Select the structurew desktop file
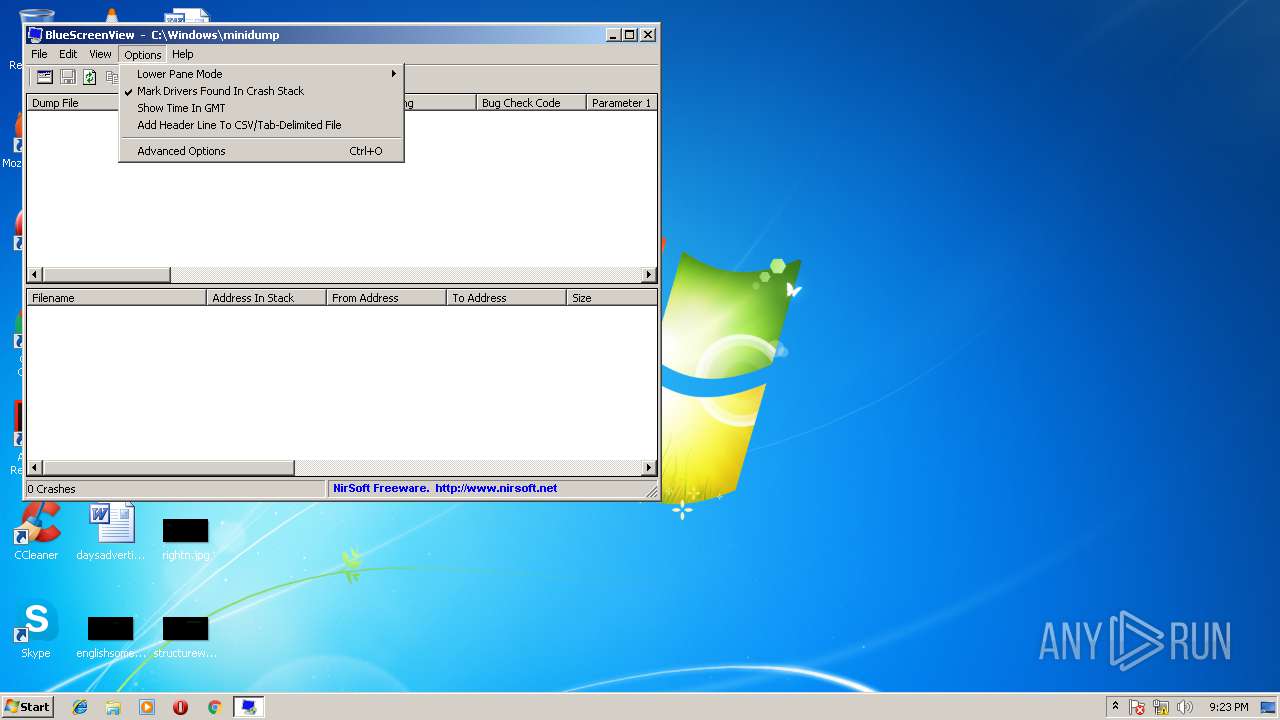The image size is (1280, 720). click(x=185, y=636)
